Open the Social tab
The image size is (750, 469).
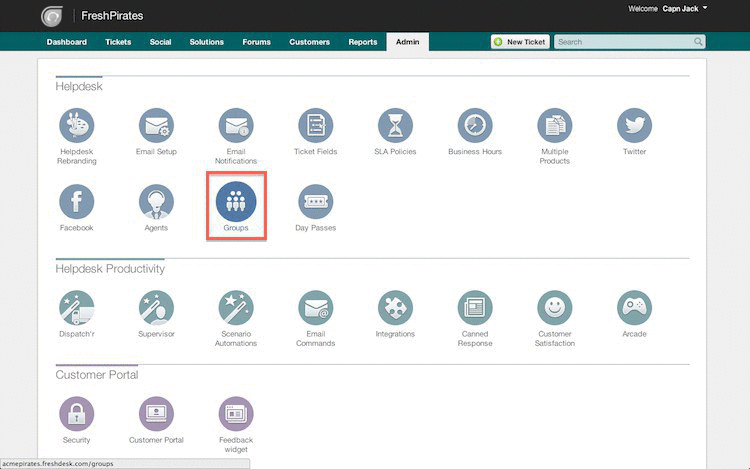[x=160, y=42]
